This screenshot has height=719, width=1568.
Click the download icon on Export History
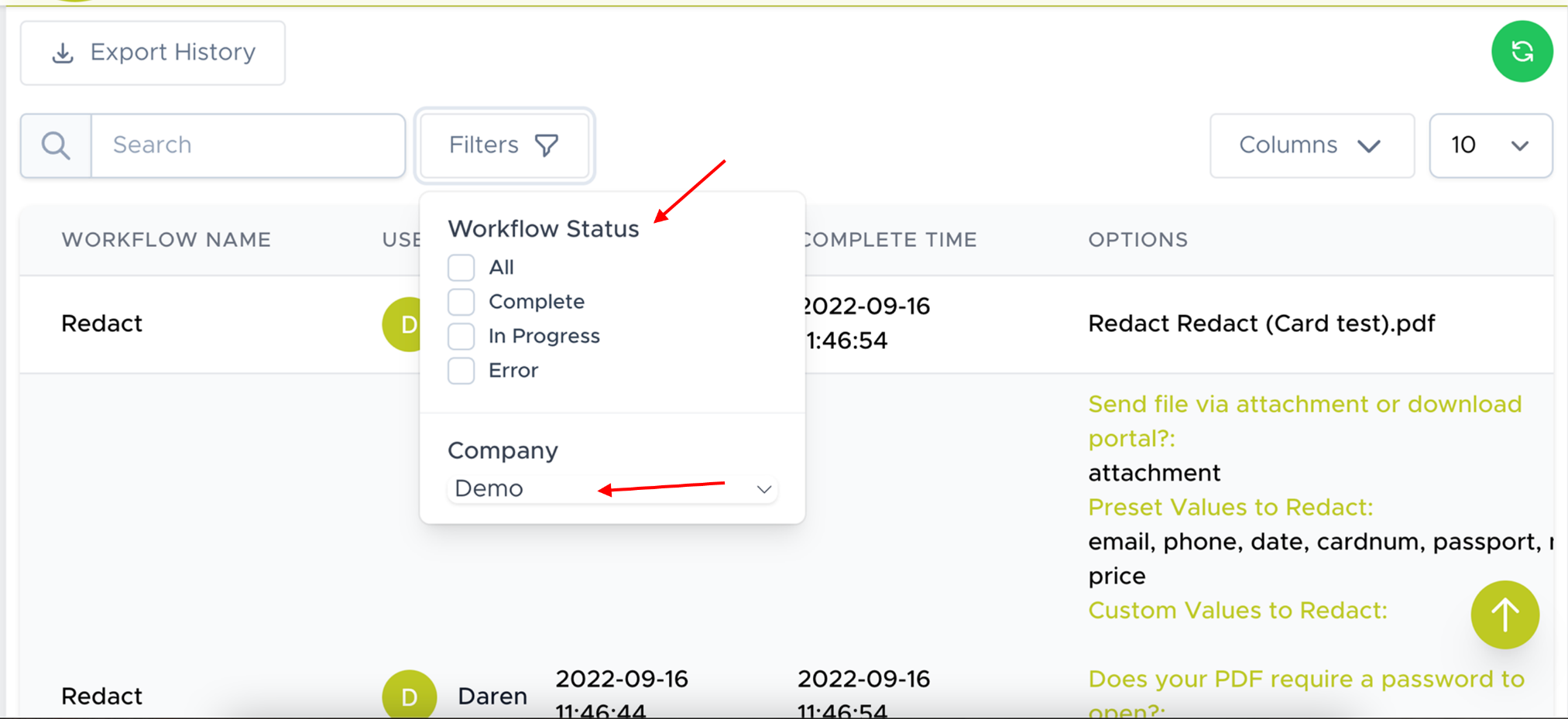pos(63,53)
